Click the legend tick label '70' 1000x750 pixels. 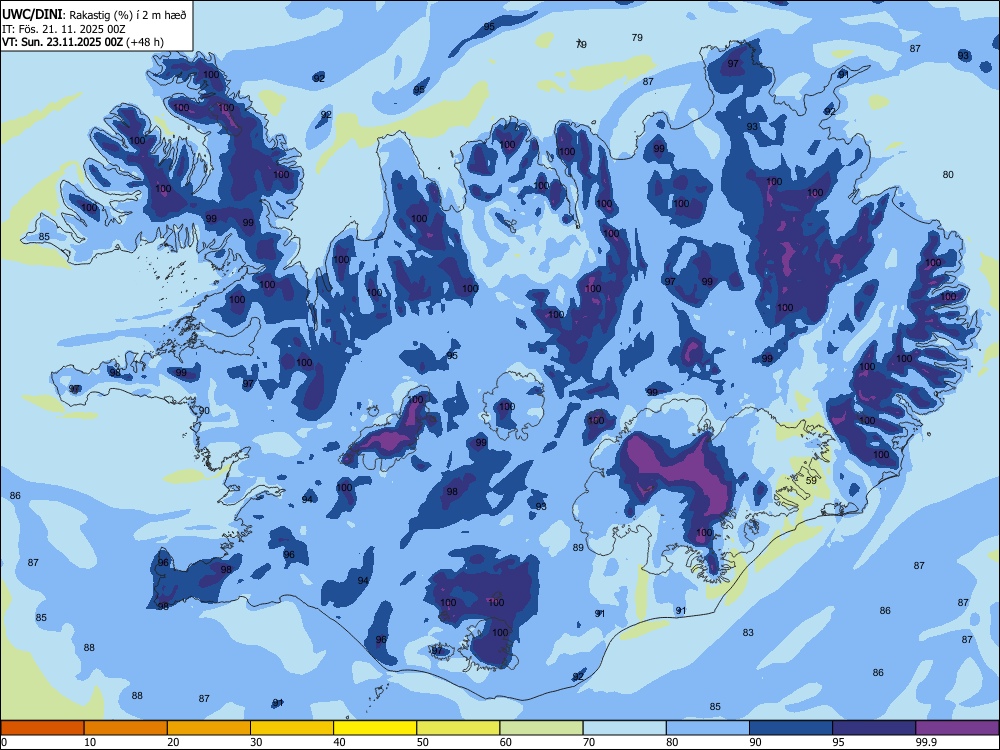click(x=589, y=742)
